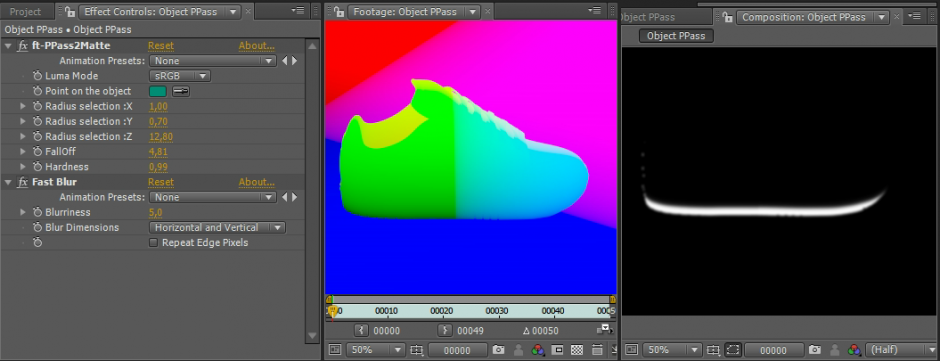Open About for Fast Blur
940x361 pixels.
coord(257,182)
